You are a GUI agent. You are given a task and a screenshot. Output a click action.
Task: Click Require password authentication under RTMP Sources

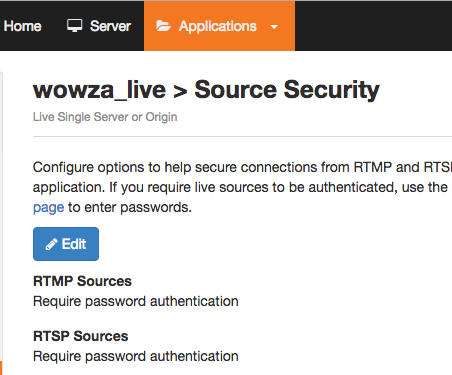click(x=136, y=301)
